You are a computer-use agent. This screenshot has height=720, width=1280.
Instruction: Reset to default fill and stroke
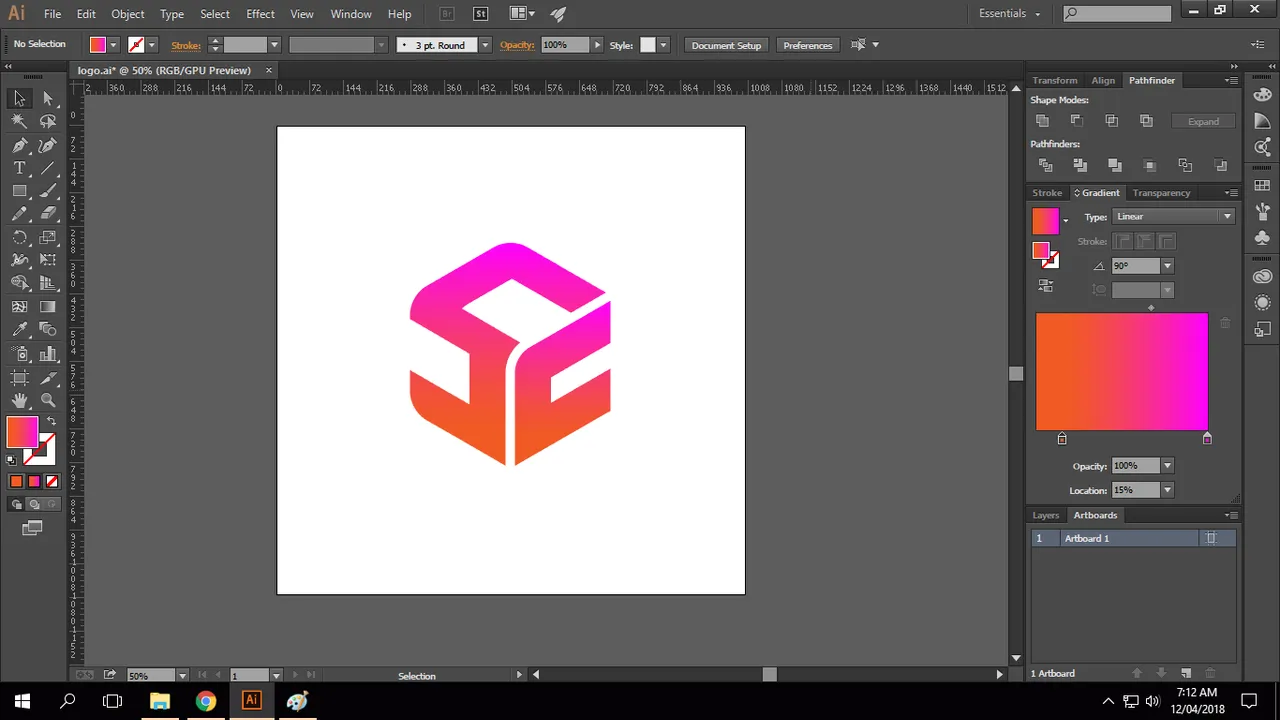coord(11,460)
